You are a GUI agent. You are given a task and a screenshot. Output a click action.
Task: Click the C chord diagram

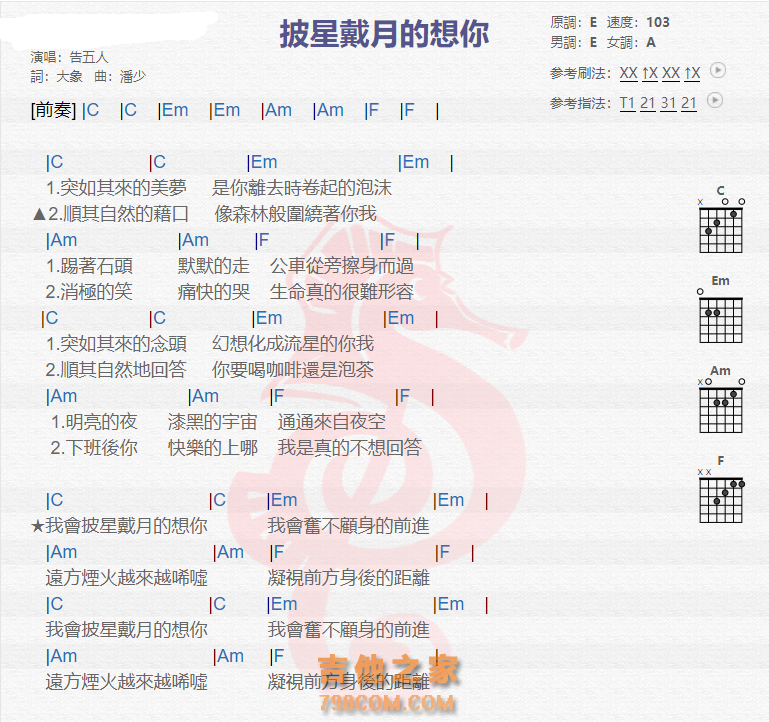(721, 219)
